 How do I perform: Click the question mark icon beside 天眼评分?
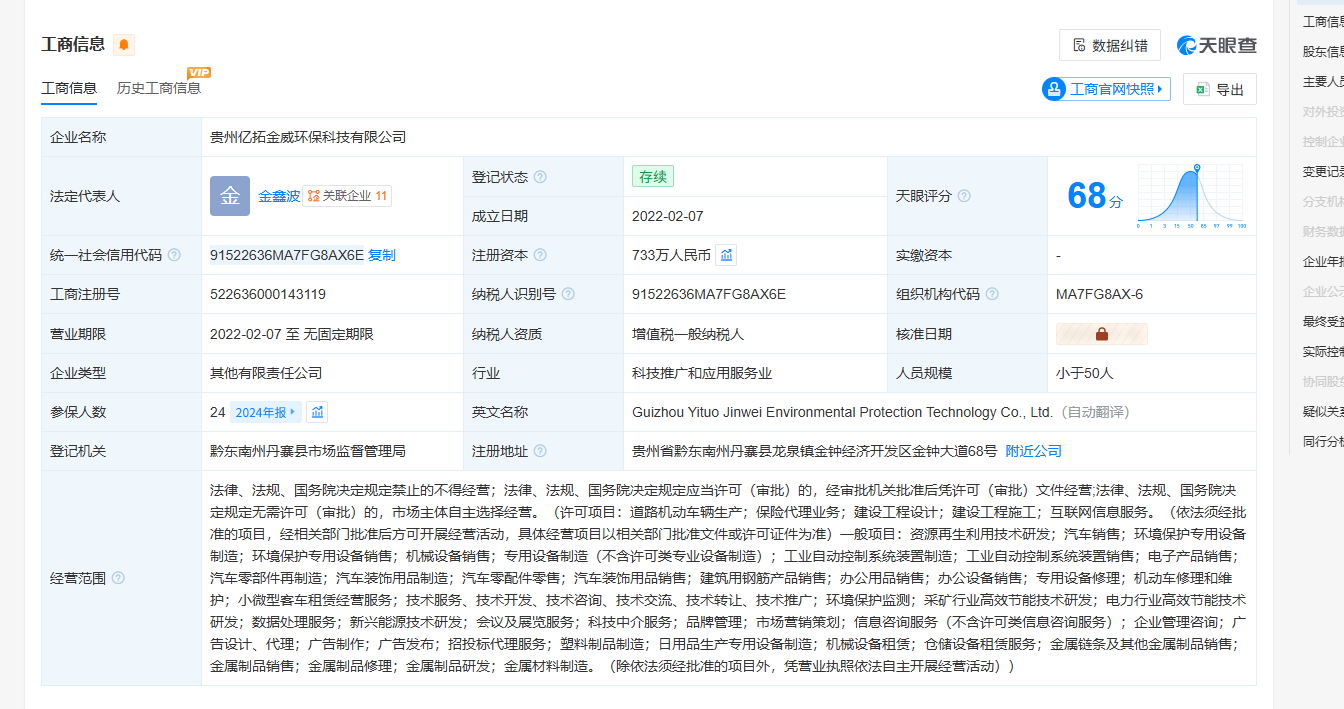[x=964, y=196]
